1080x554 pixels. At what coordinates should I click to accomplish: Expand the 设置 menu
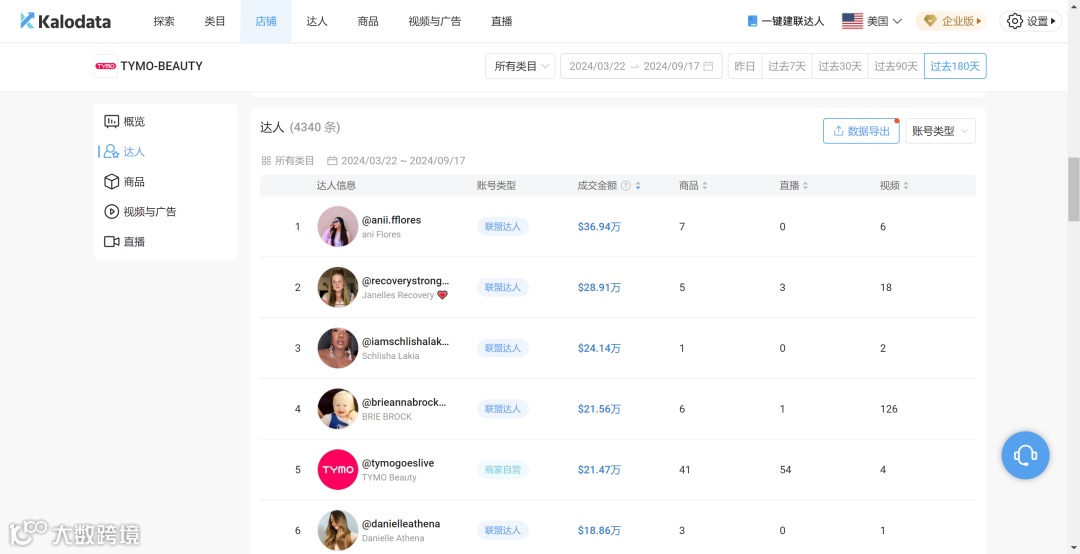click(x=1030, y=21)
